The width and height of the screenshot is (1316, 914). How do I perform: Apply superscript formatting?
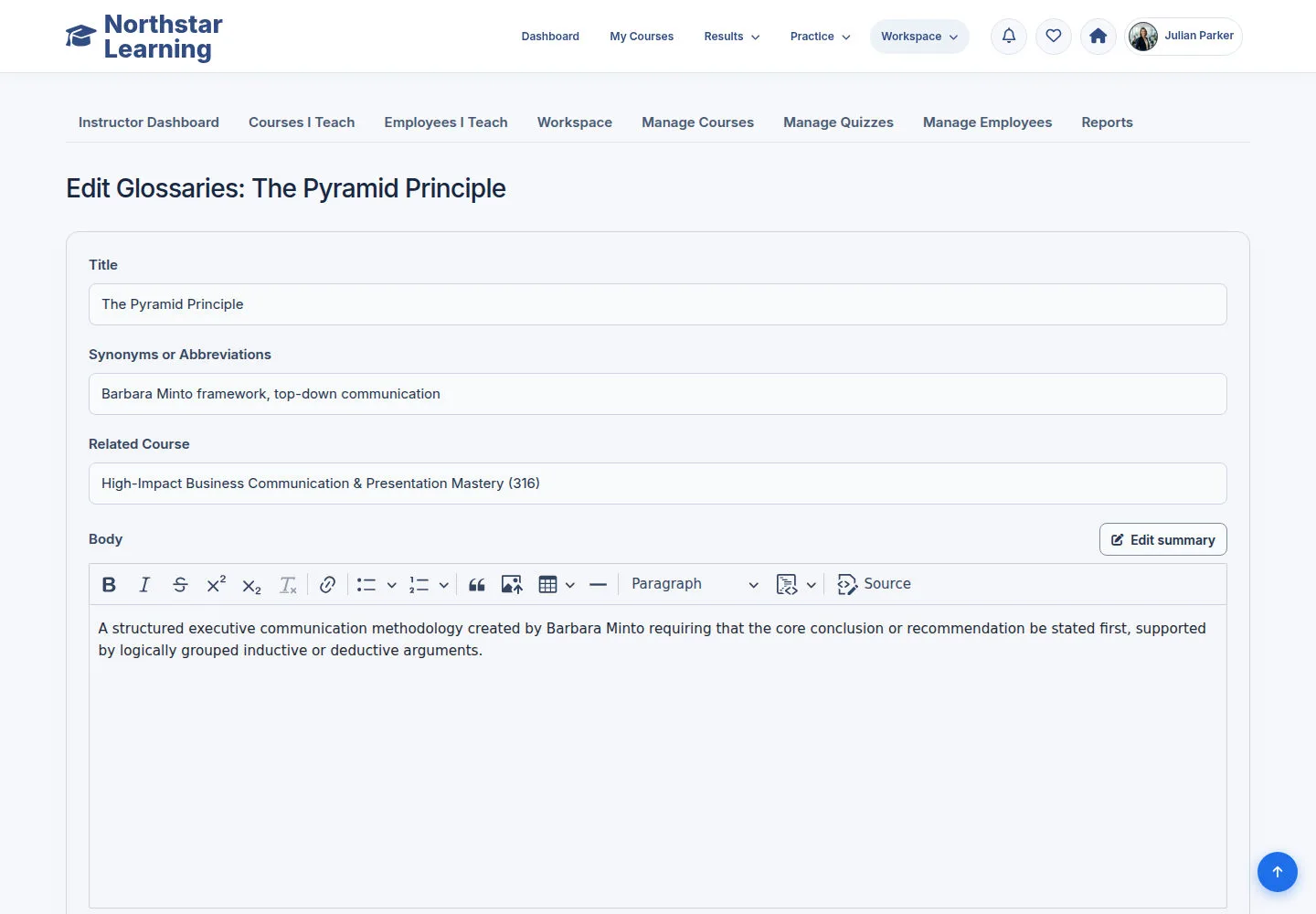[x=216, y=585]
